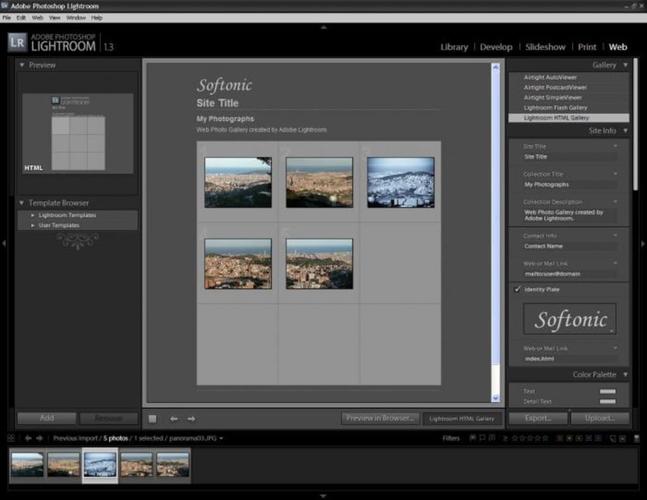
Task: Switch to the Library module
Action: [454, 47]
